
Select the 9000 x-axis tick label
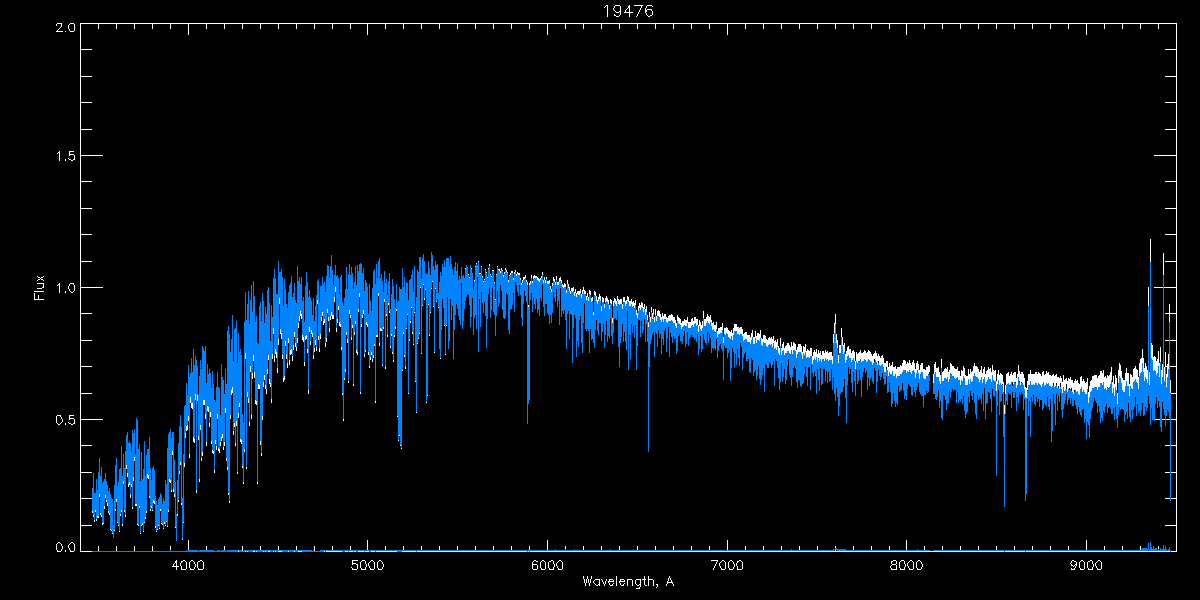tap(1087, 565)
